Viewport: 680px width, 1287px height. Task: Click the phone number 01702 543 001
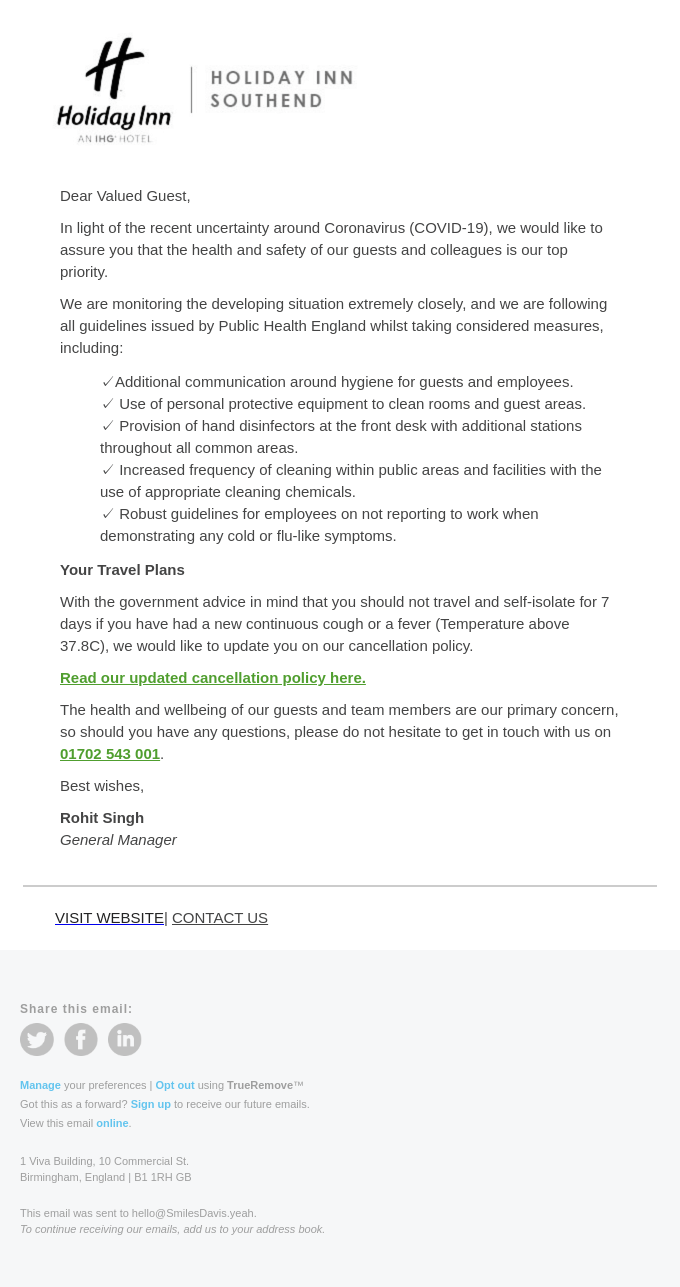coord(110,753)
